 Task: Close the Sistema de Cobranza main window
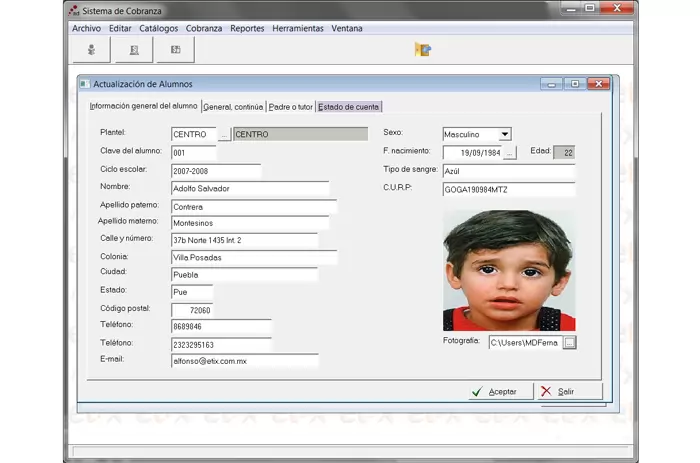(617, 8)
